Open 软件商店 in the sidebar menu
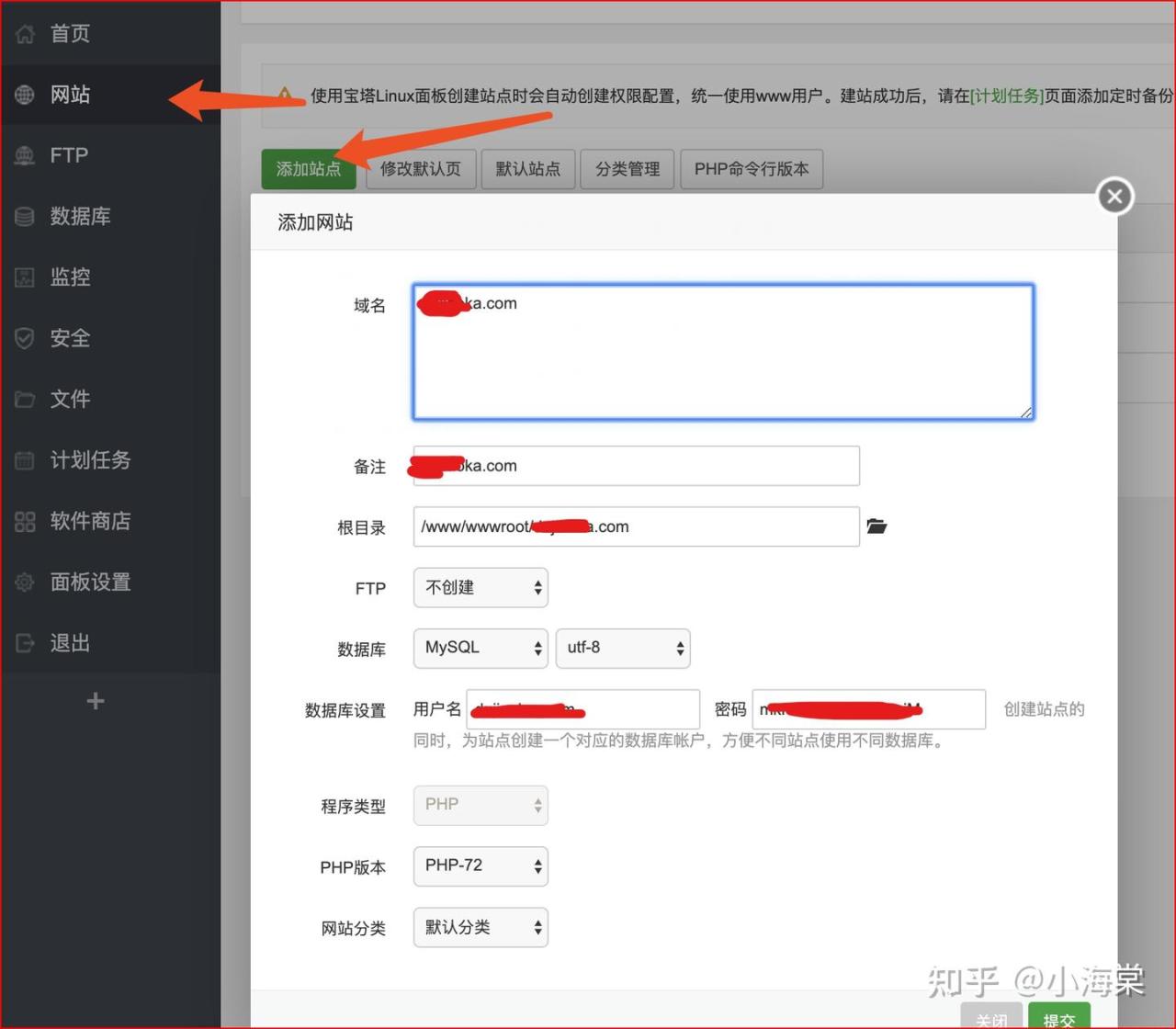Screen dimensions: 1176x1029 tap(90, 521)
